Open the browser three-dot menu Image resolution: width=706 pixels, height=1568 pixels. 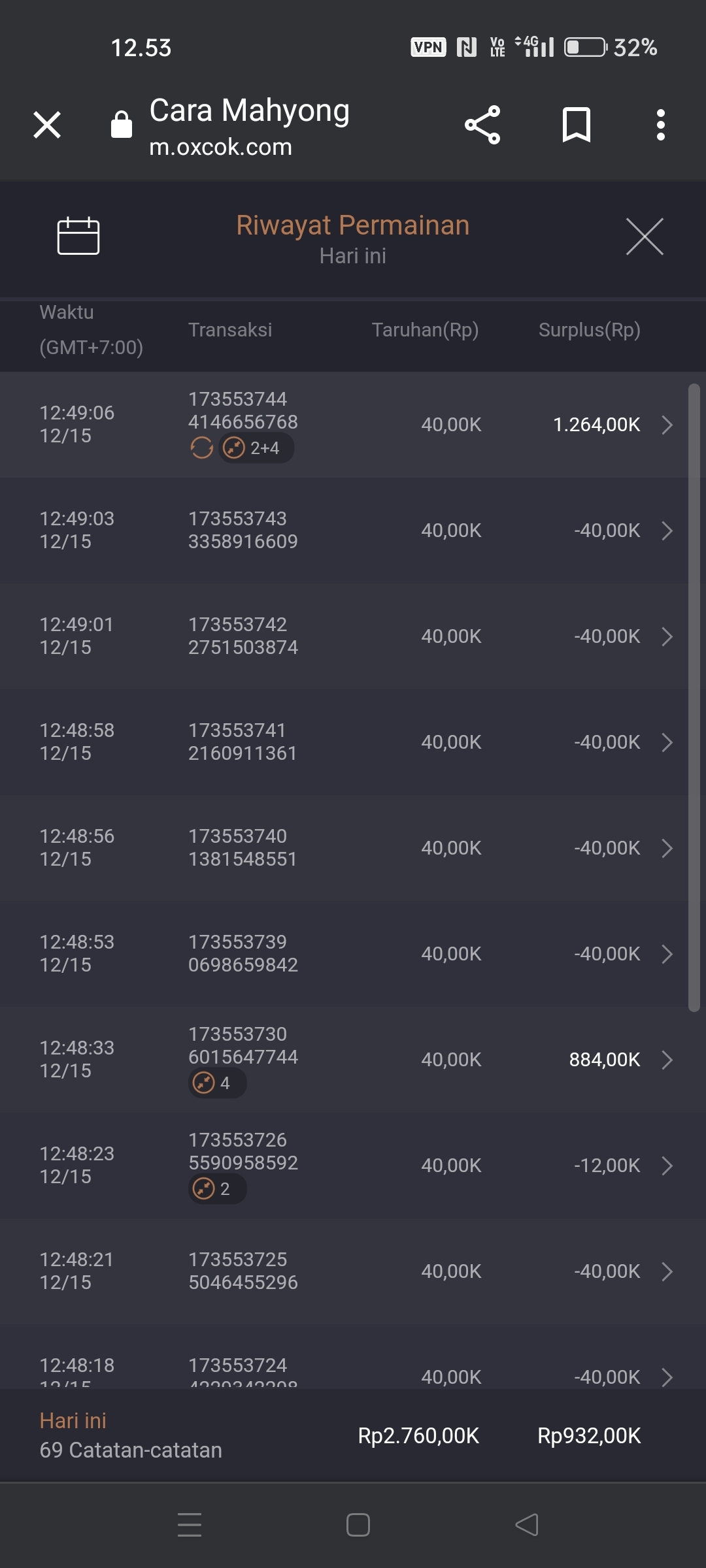660,125
